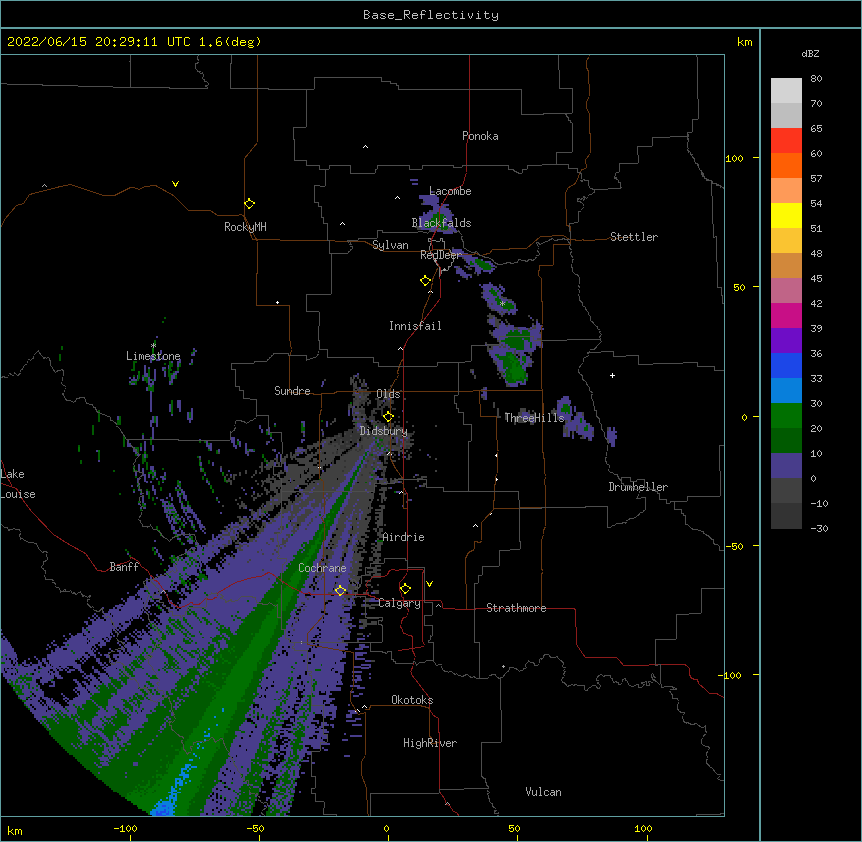Click the 80 value on the dBZ legend
The image size is (862, 842).
[816, 79]
